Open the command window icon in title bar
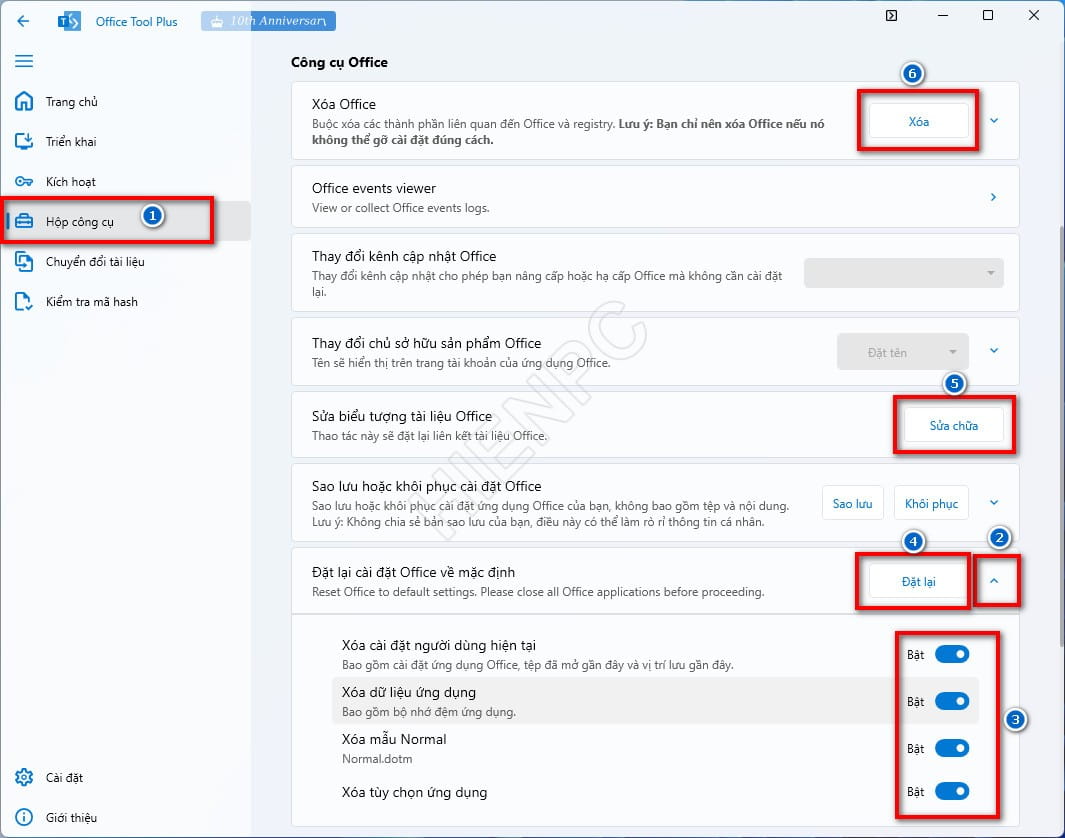The width and height of the screenshot is (1065, 838). coord(891,15)
